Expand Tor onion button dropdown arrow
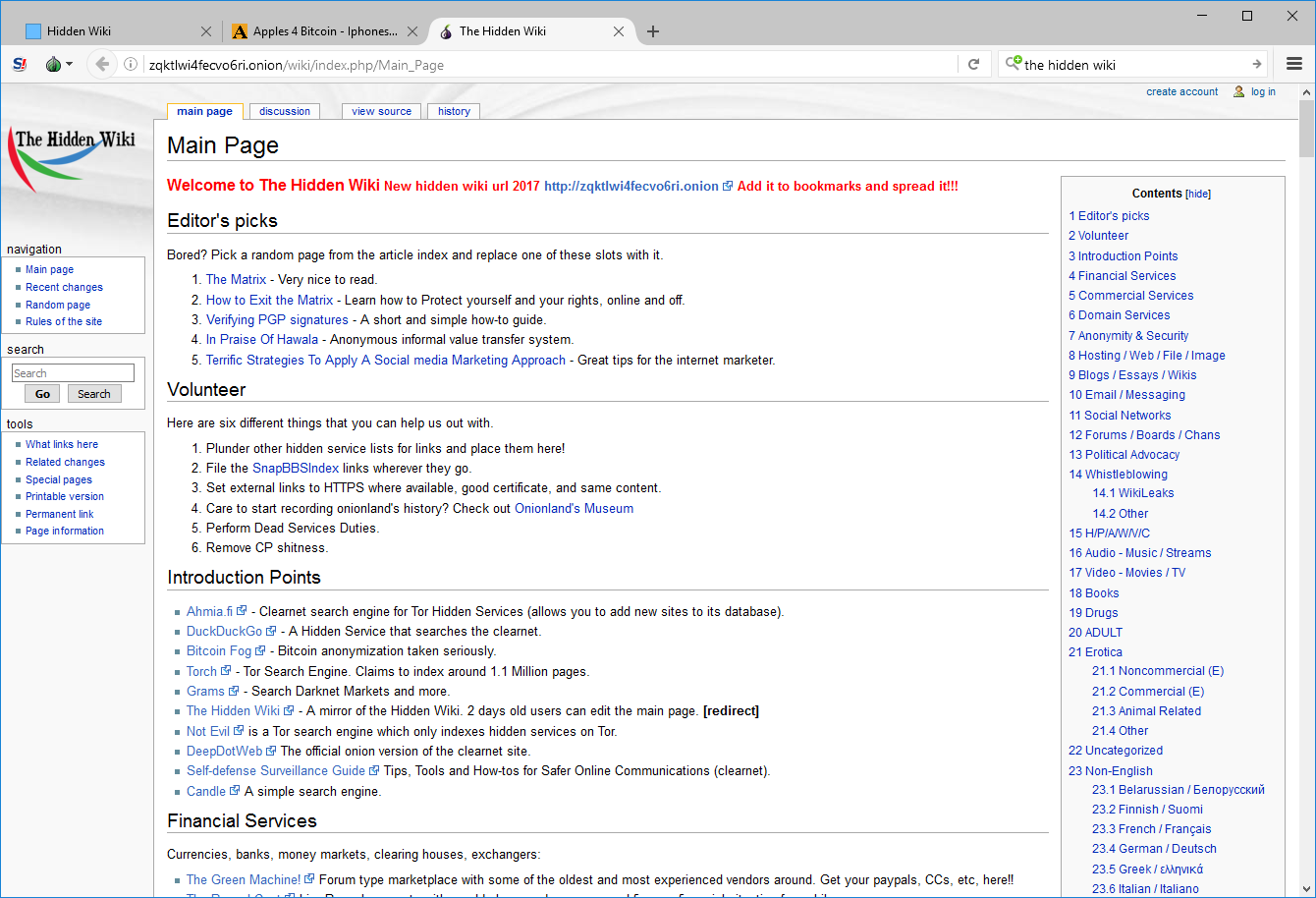Viewport: 1316px width, 898px height. (x=70, y=66)
